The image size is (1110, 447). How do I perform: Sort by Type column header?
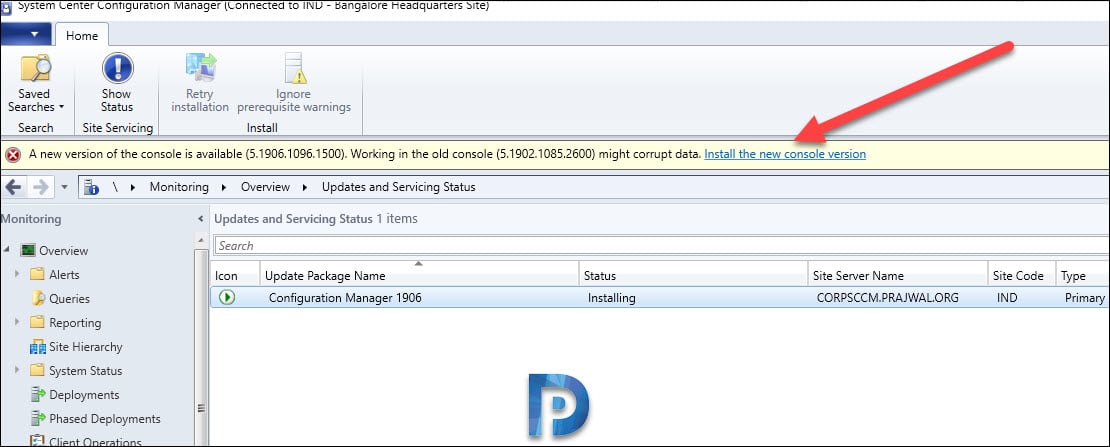tap(1082, 276)
